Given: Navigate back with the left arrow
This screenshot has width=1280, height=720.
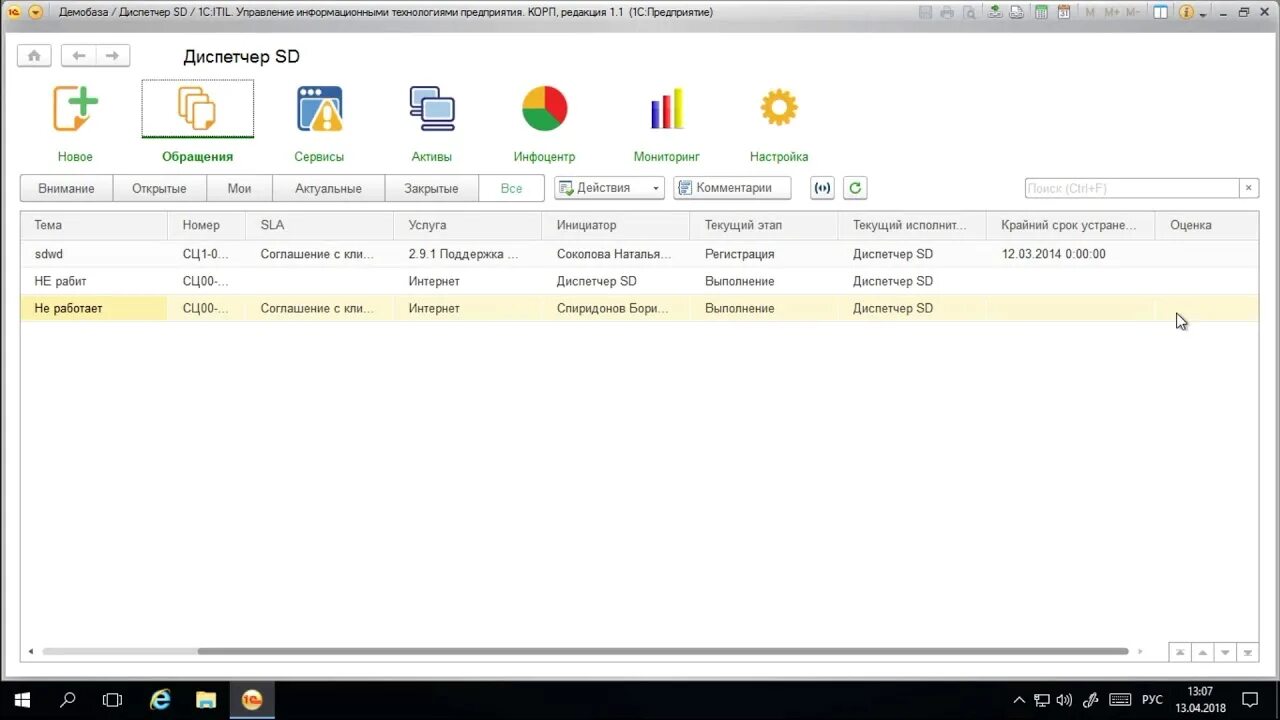Looking at the screenshot, I should coord(79,56).
